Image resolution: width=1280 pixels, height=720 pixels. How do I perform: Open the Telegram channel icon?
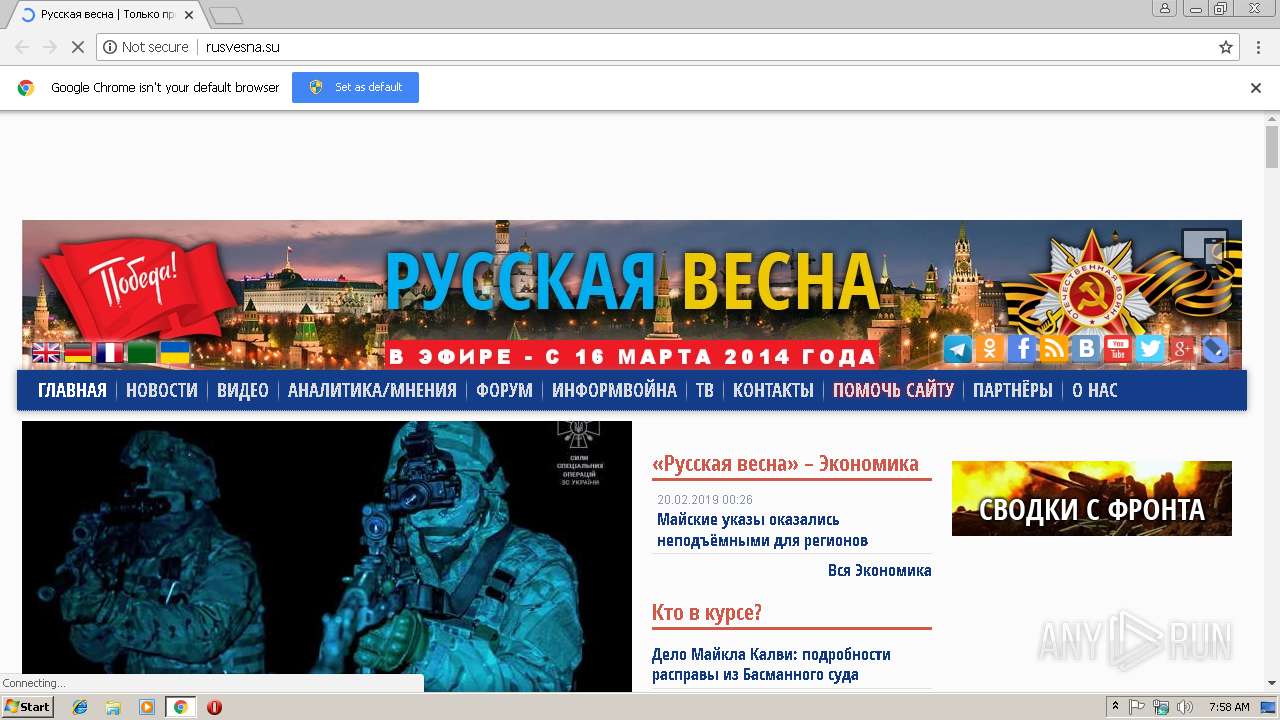[x=958, y=349]
